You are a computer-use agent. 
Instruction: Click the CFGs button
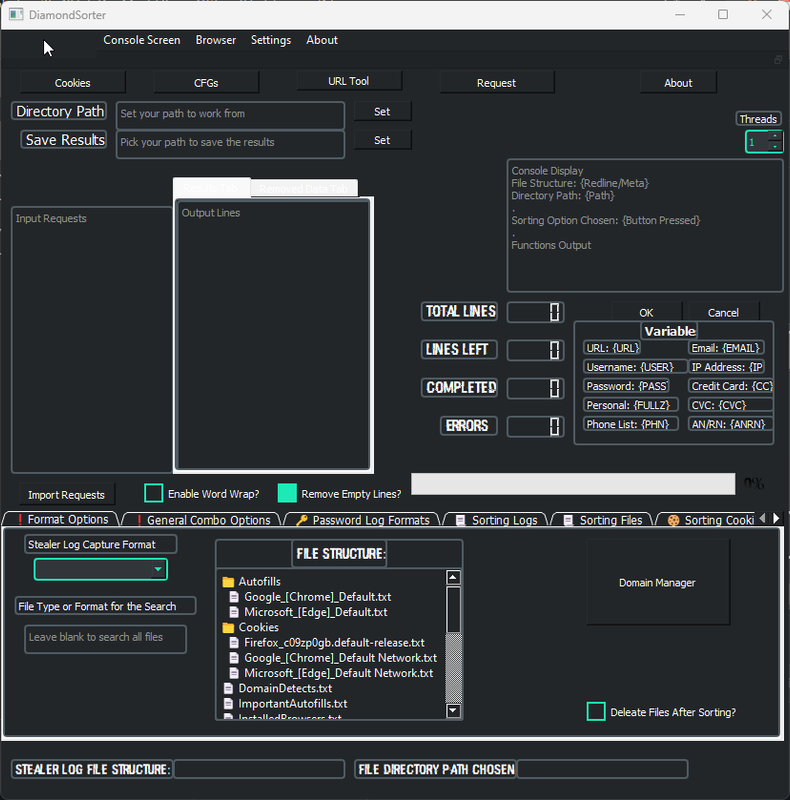click(x=206, y=83)
